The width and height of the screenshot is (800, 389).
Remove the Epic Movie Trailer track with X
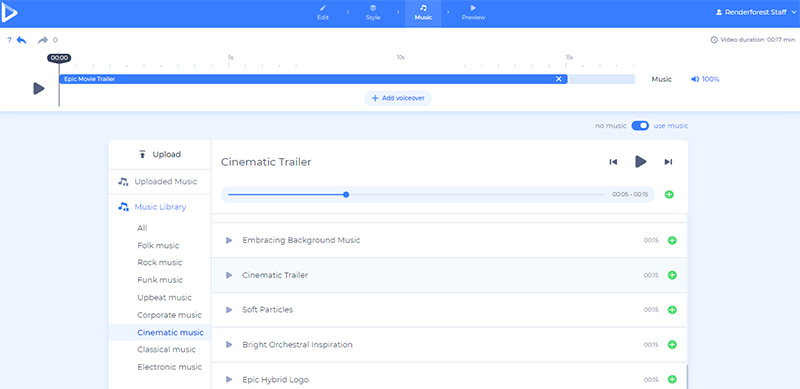pyautogui.click(x=559, y=79)
